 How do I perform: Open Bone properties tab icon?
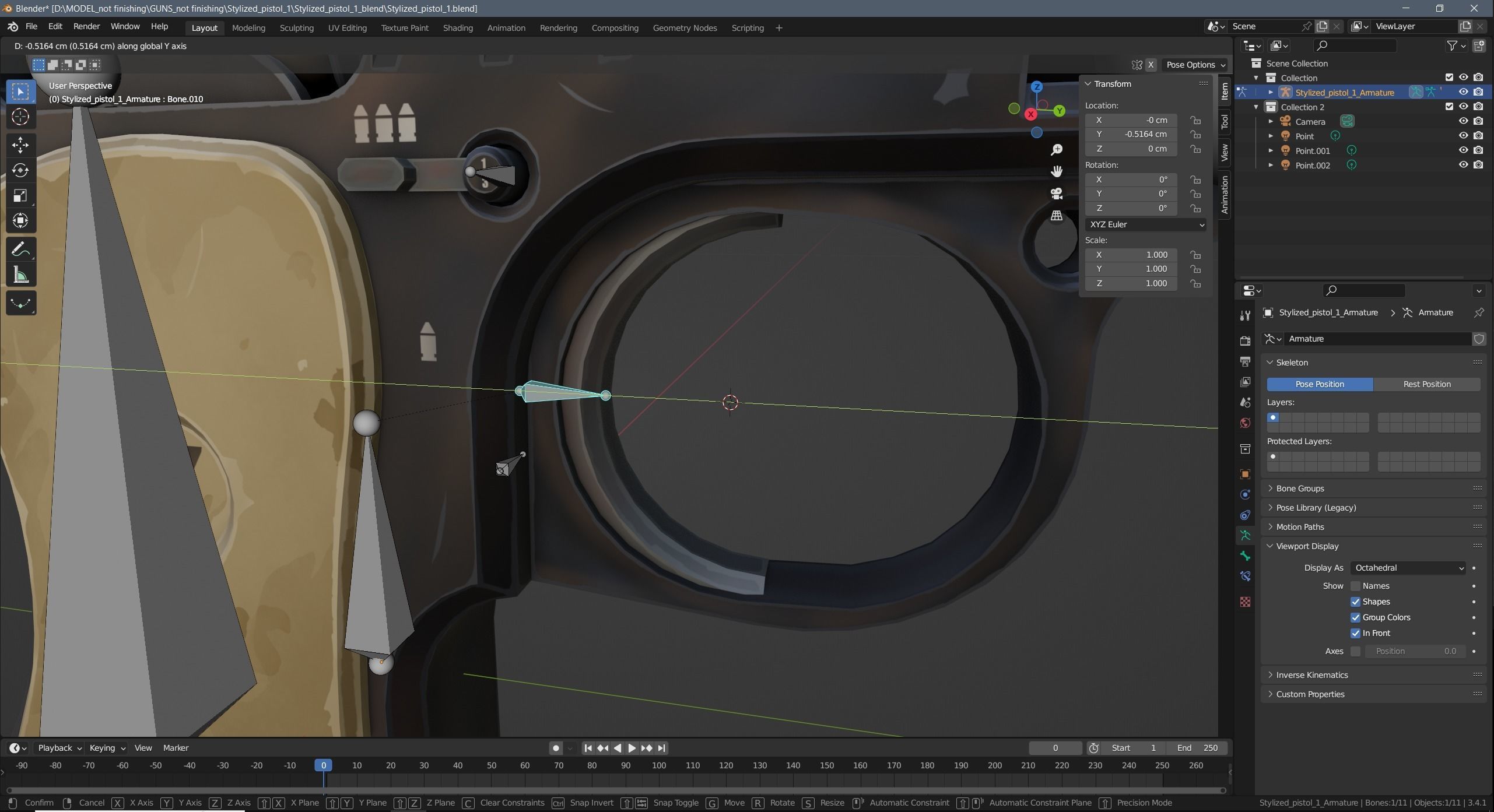point(1245,556)
